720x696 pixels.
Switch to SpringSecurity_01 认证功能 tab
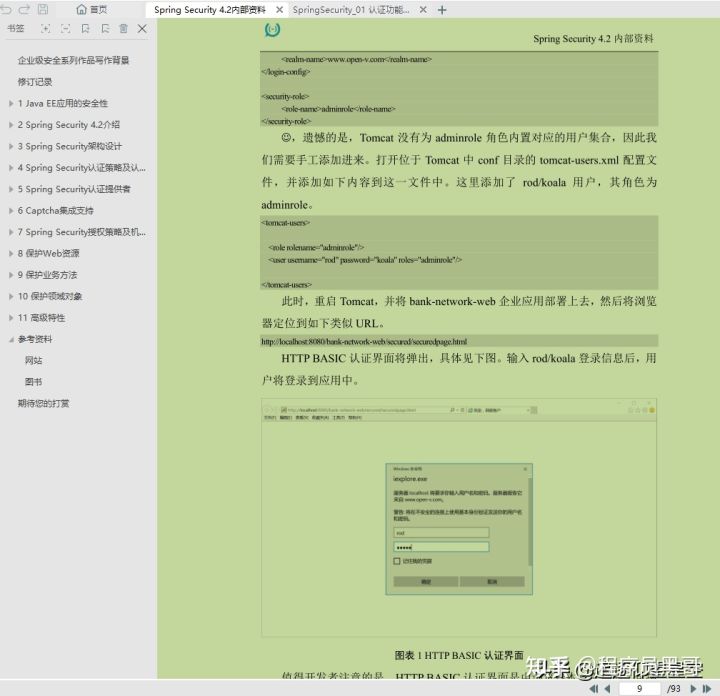pos(351,10)
